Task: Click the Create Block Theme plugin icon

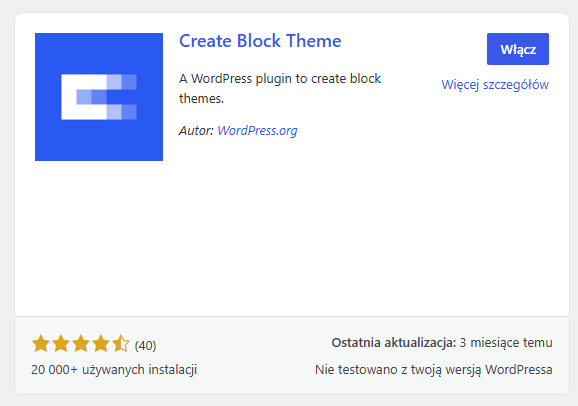Action: click(99, 97)
